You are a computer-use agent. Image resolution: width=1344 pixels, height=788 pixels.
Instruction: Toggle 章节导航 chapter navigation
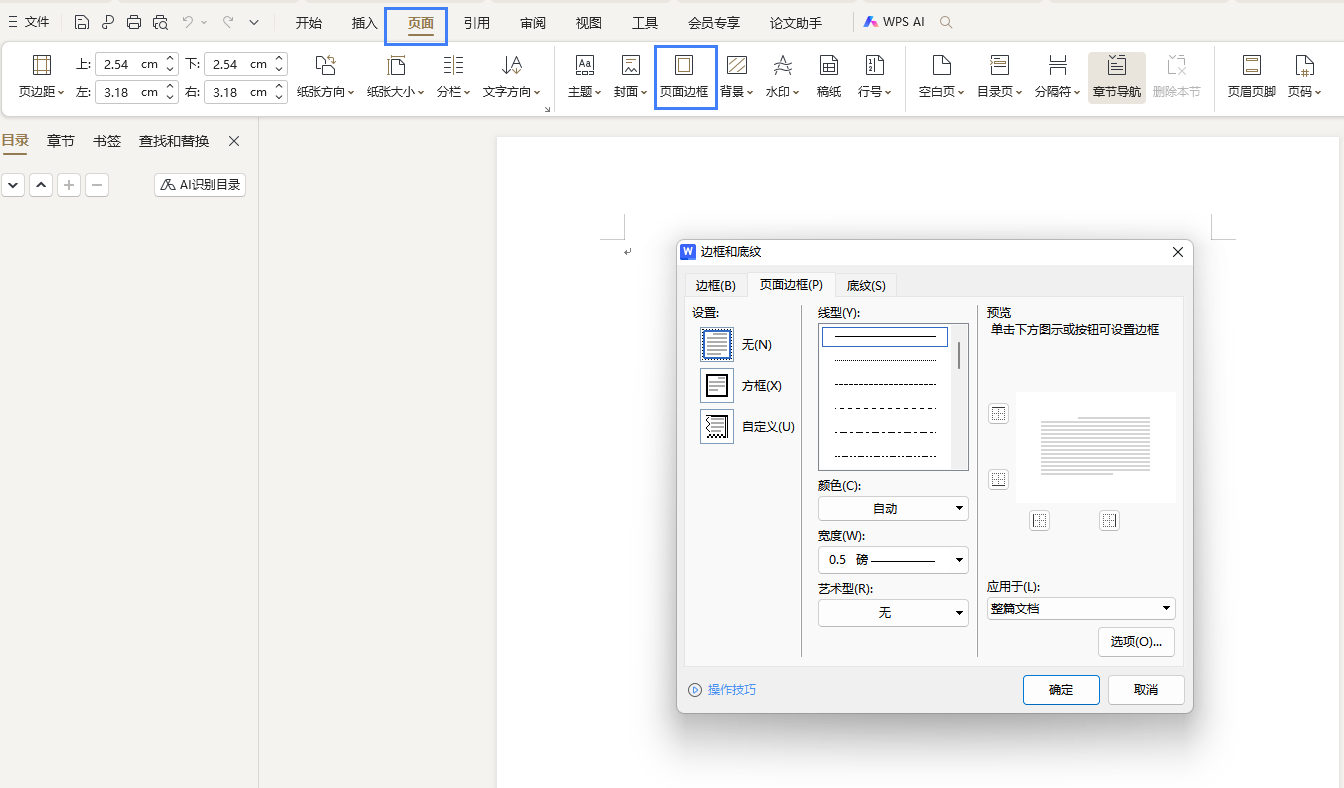click(x=1117, y=77)
